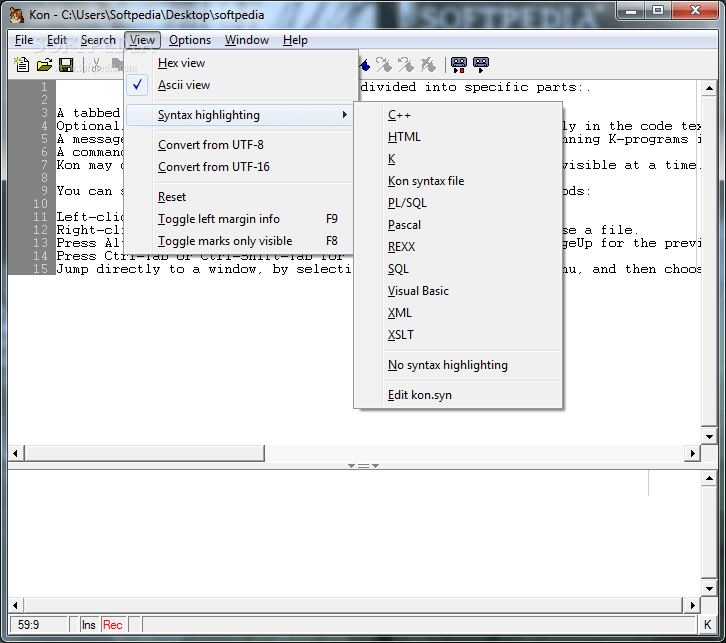Click the first grayed bookmark arrow icon
726x643 pixels.
coord(384,64)
